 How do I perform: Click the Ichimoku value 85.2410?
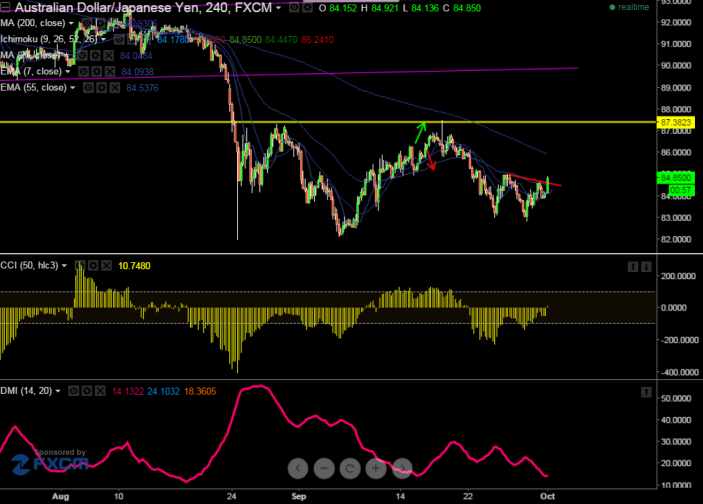[317, 40]
